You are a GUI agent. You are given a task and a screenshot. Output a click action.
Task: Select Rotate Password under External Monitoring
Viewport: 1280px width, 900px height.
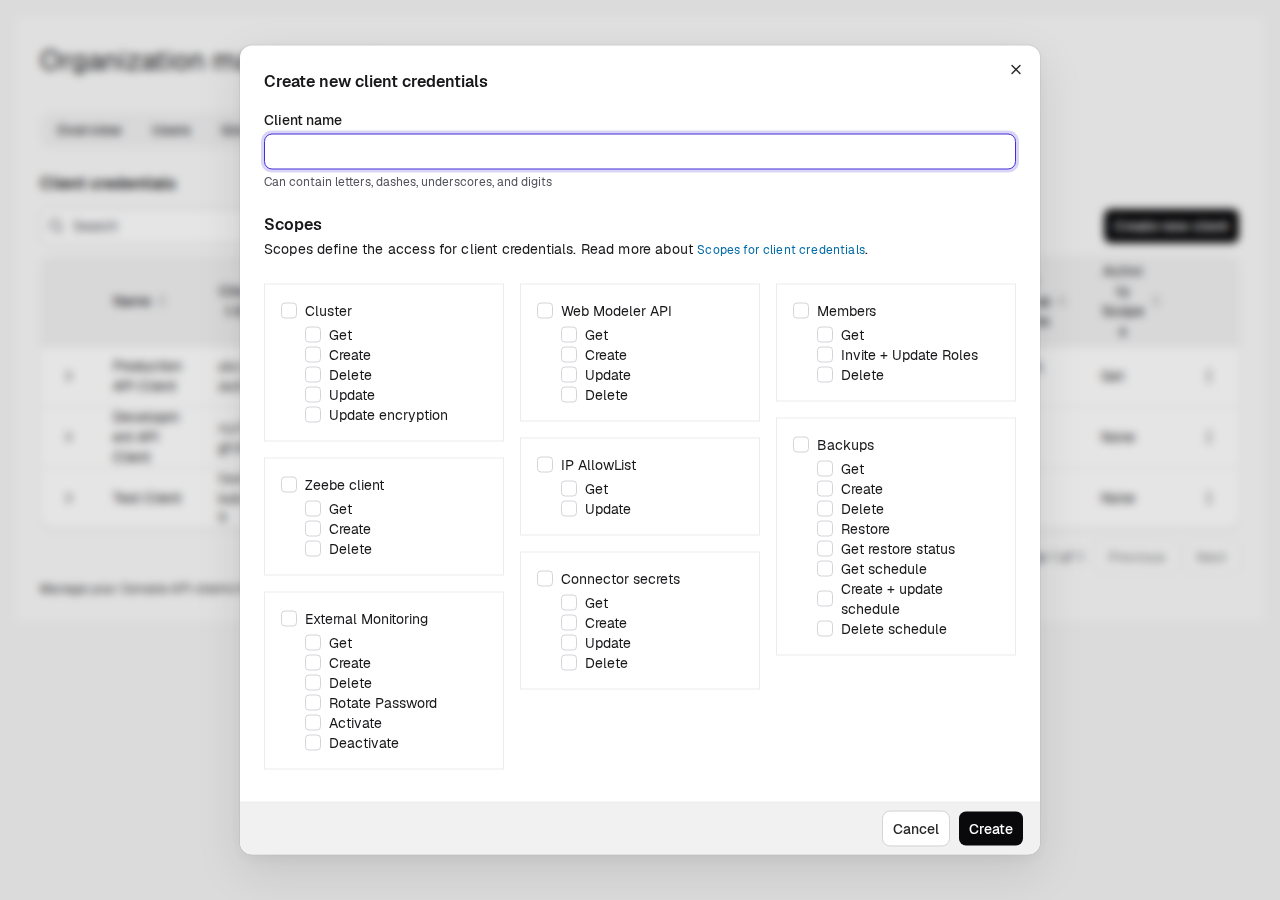313,703
